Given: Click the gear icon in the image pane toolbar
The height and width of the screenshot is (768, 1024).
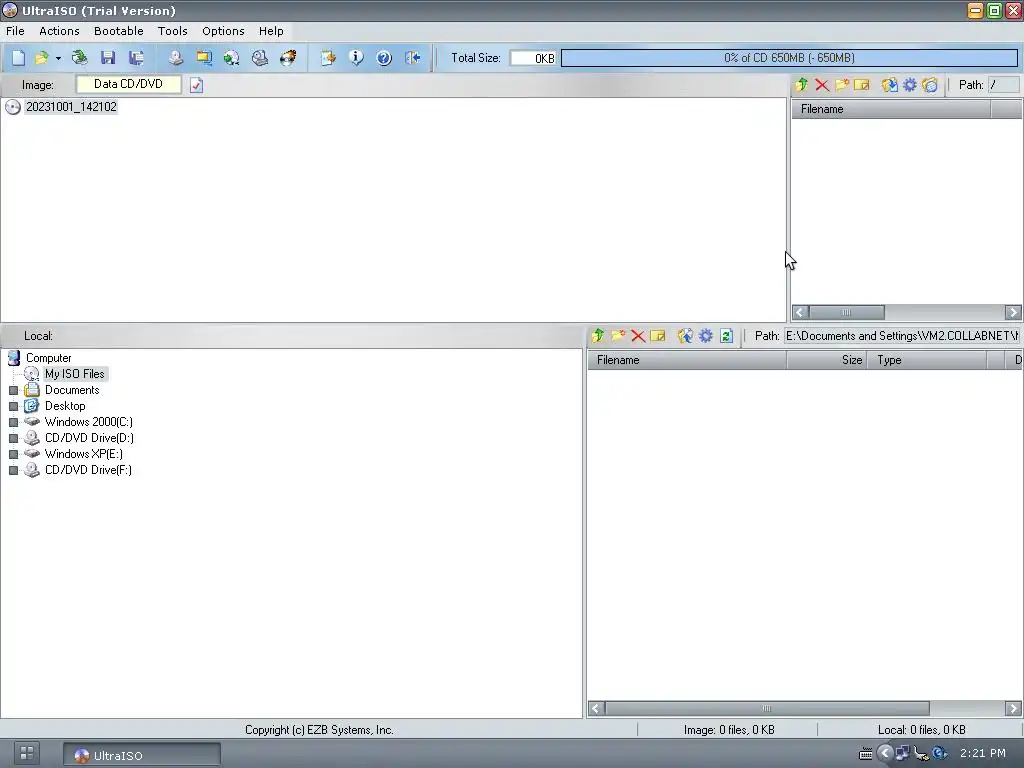Looking at the screenshot, I should [x=909, y=85].
